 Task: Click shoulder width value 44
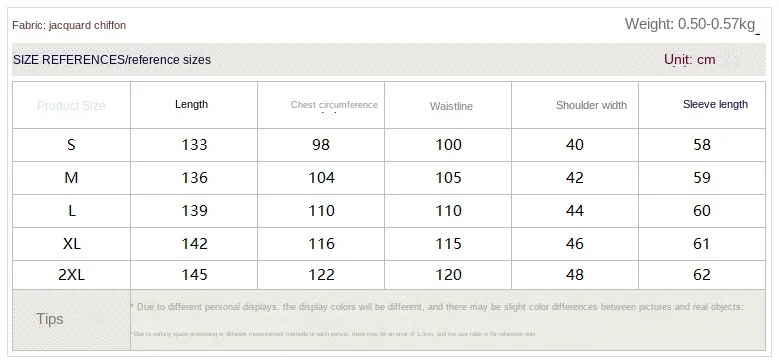point(575,211)
